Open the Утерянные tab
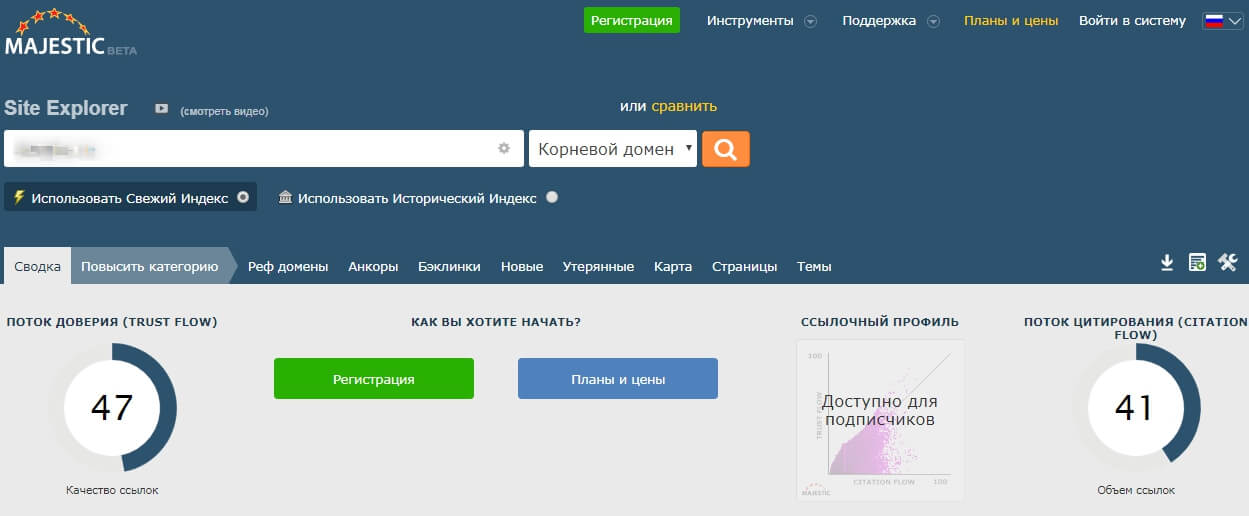The width and height of the screenshot is (1249, 516). [x=598, y=266]
